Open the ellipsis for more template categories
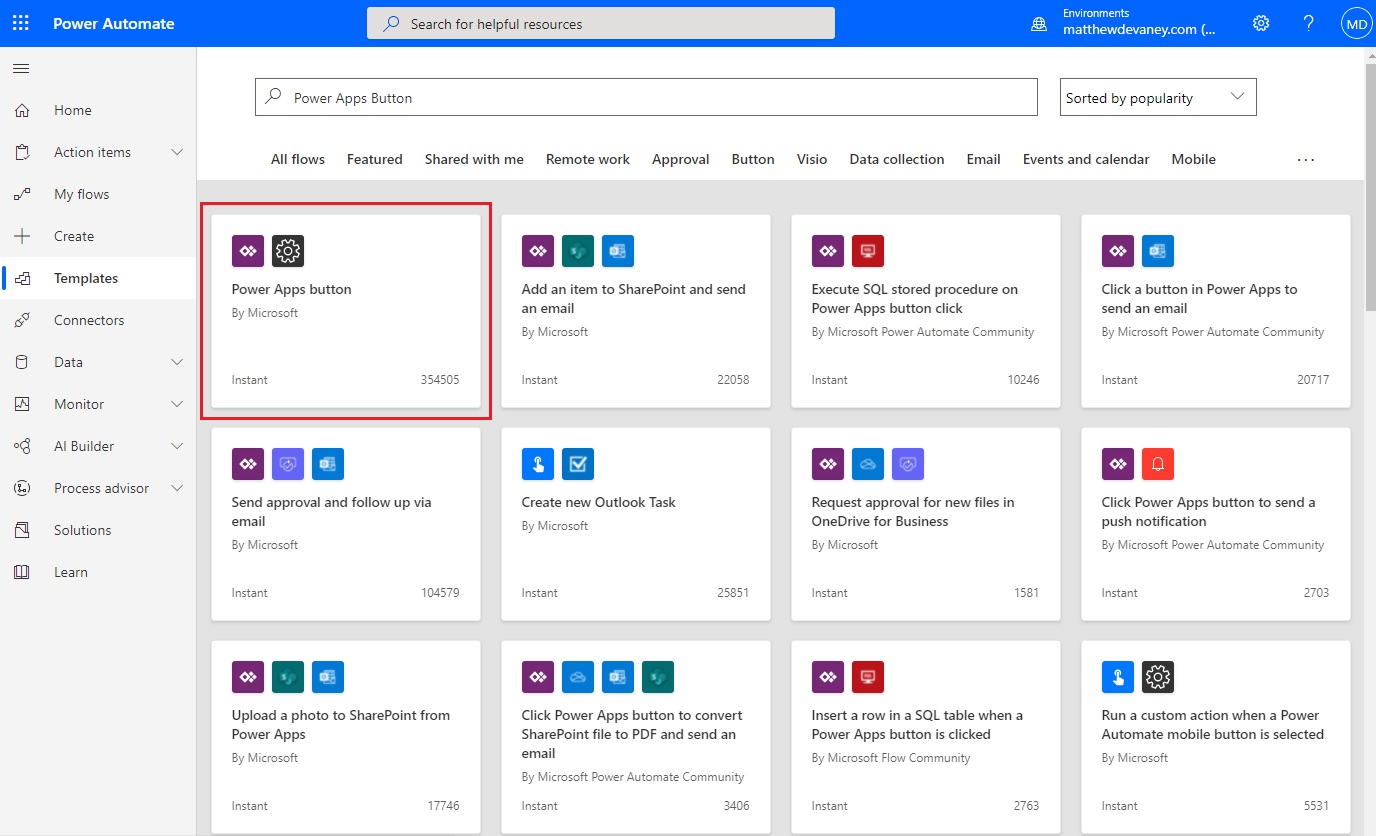This screenshot has width=1376, height=836. click(1306, 159)
